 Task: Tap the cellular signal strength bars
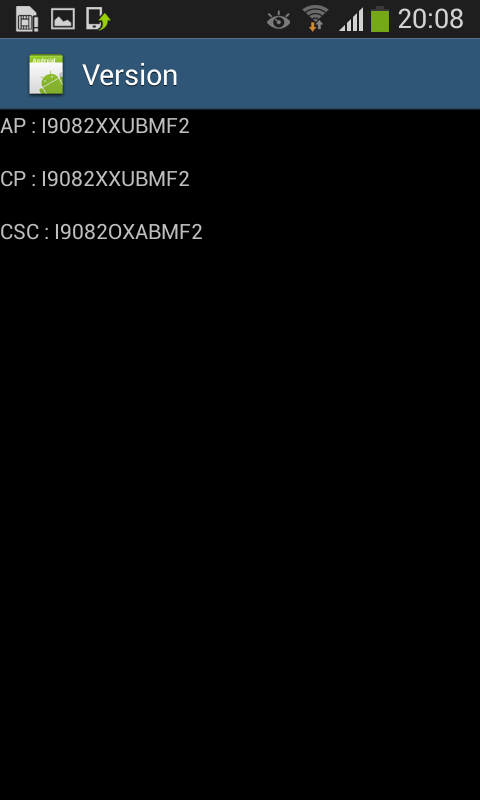tap(351, 20)
